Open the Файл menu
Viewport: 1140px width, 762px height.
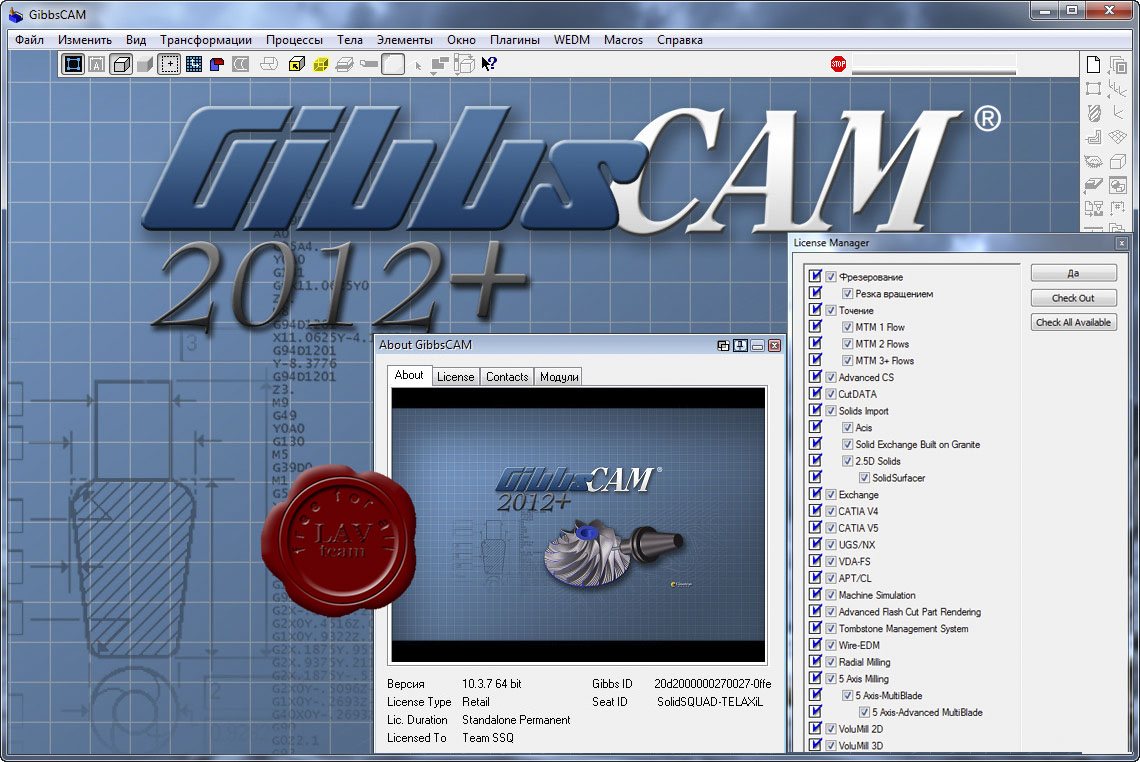point(29,40)
